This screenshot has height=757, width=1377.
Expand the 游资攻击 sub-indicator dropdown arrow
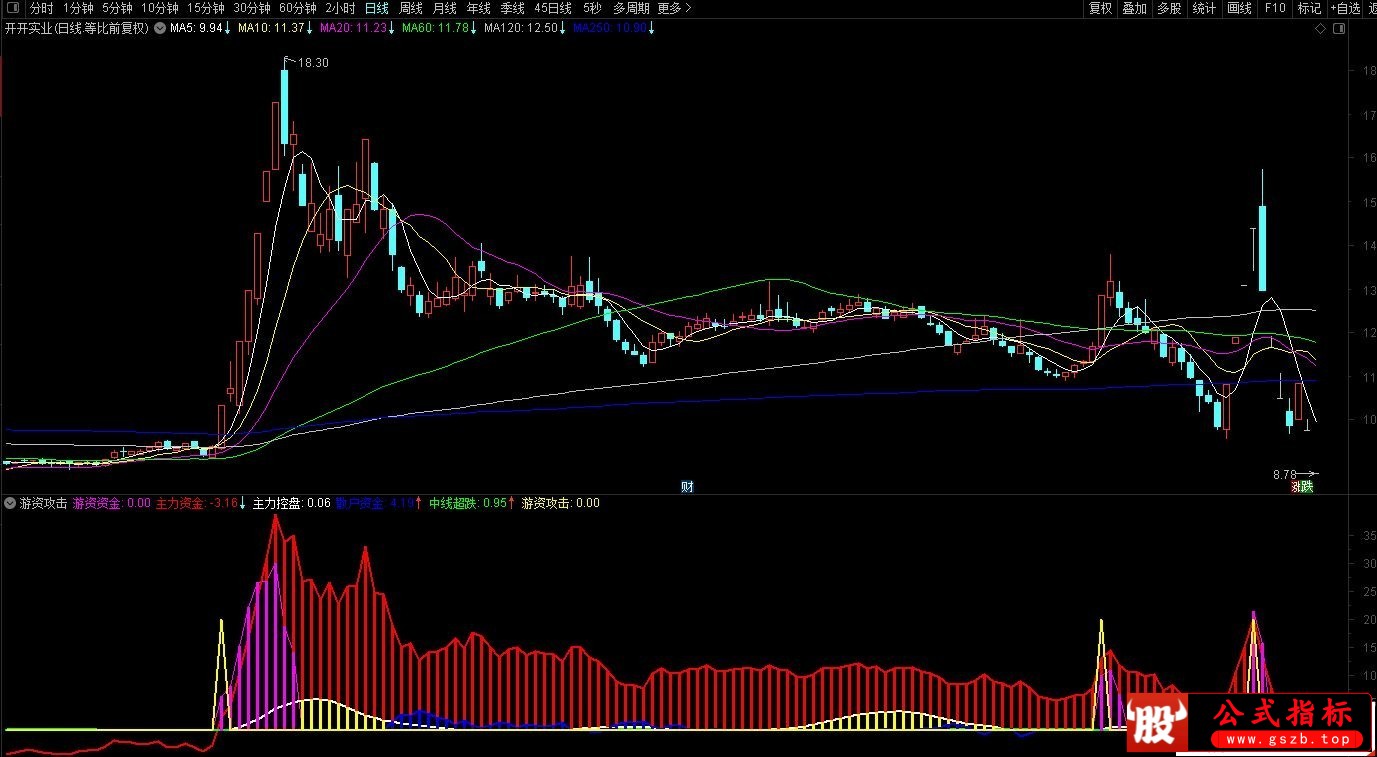(10, 503)
